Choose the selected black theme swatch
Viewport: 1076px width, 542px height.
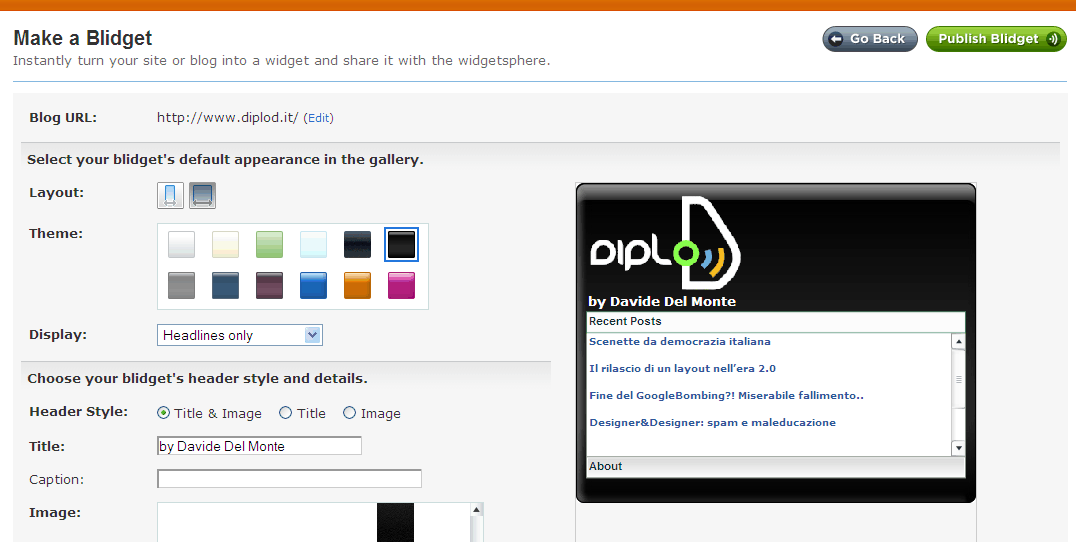point(401,244)
